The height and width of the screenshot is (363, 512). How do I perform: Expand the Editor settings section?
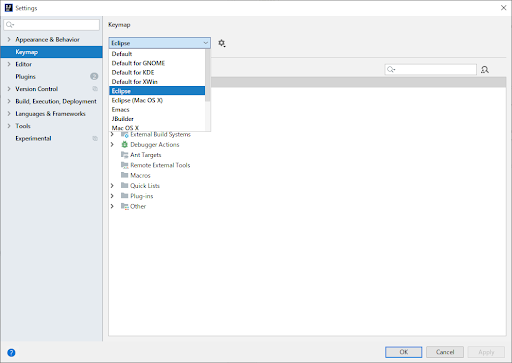tap(9, 64)
